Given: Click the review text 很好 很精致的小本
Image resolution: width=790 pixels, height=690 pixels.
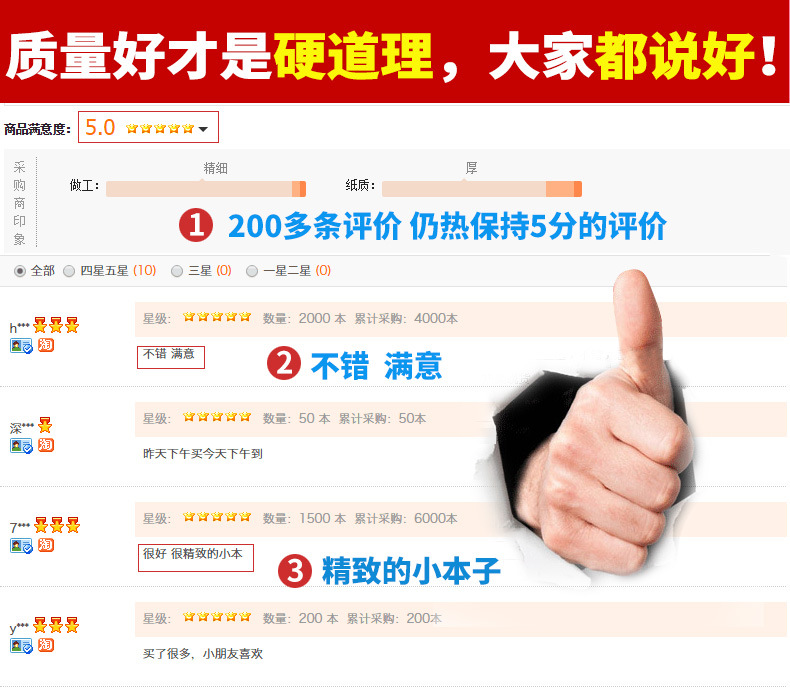Looking at the screenshot, I should 193,554.
